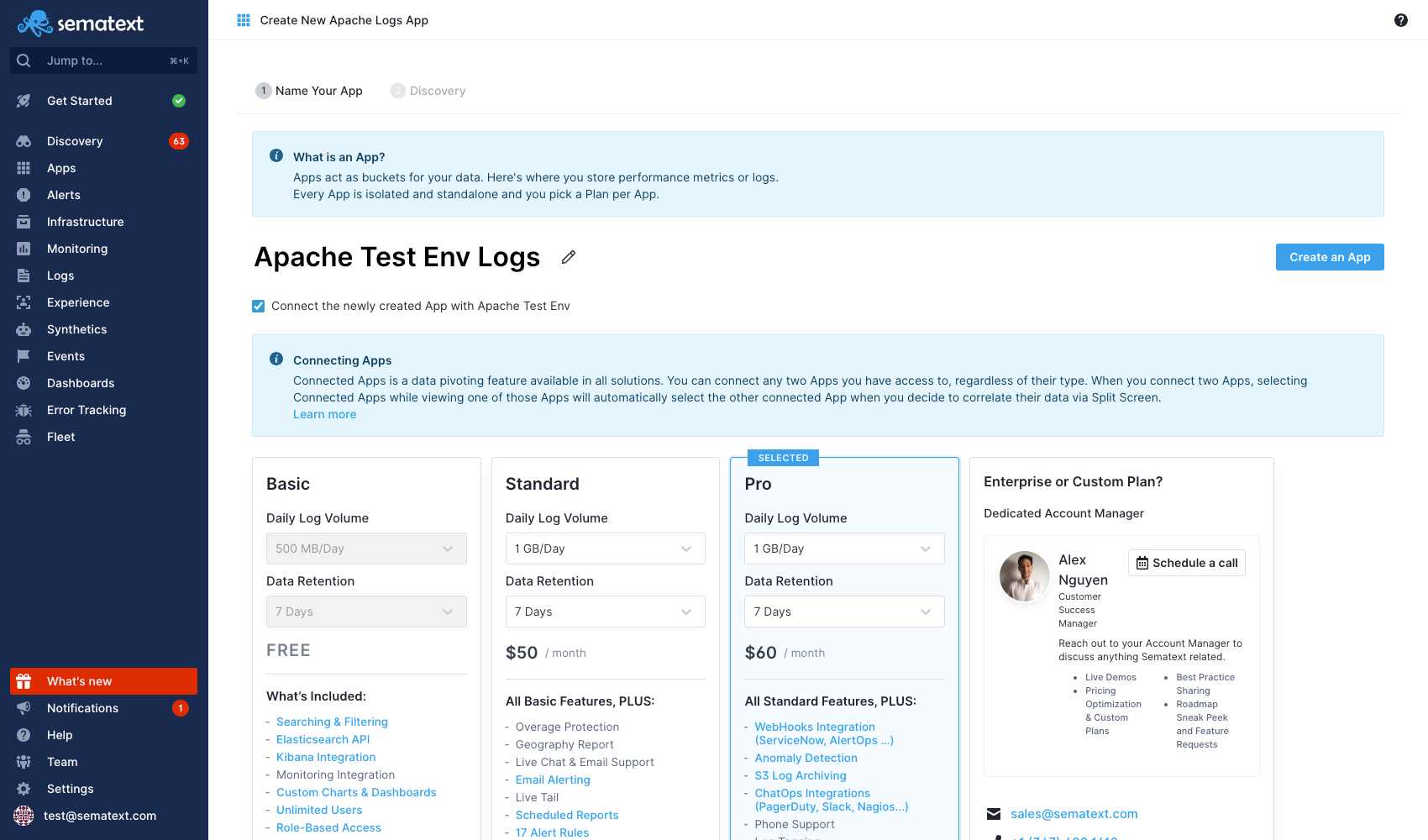The width and height of the screenshot is (1428, 840).
Task: Click the help icon in top right corner
Action: click(x=1401, y=20)
